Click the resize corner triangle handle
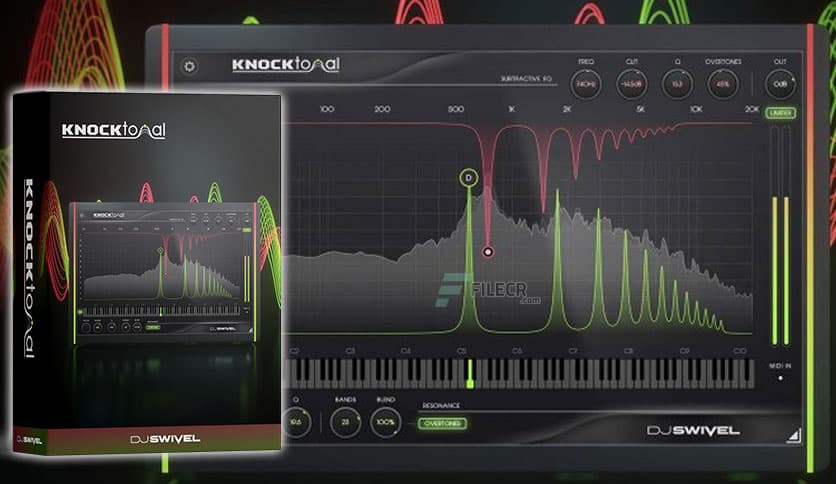The width and height of the screenshot is (836, 484). click(794, 436)
